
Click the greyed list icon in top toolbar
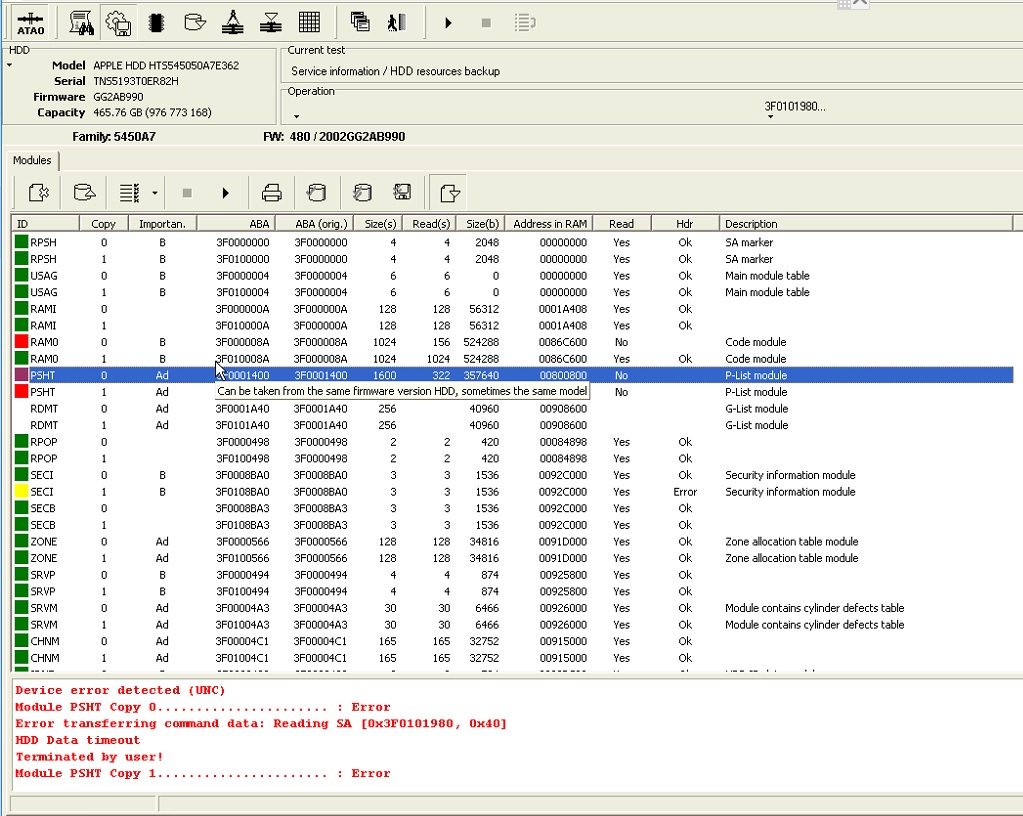pos(525,23)
